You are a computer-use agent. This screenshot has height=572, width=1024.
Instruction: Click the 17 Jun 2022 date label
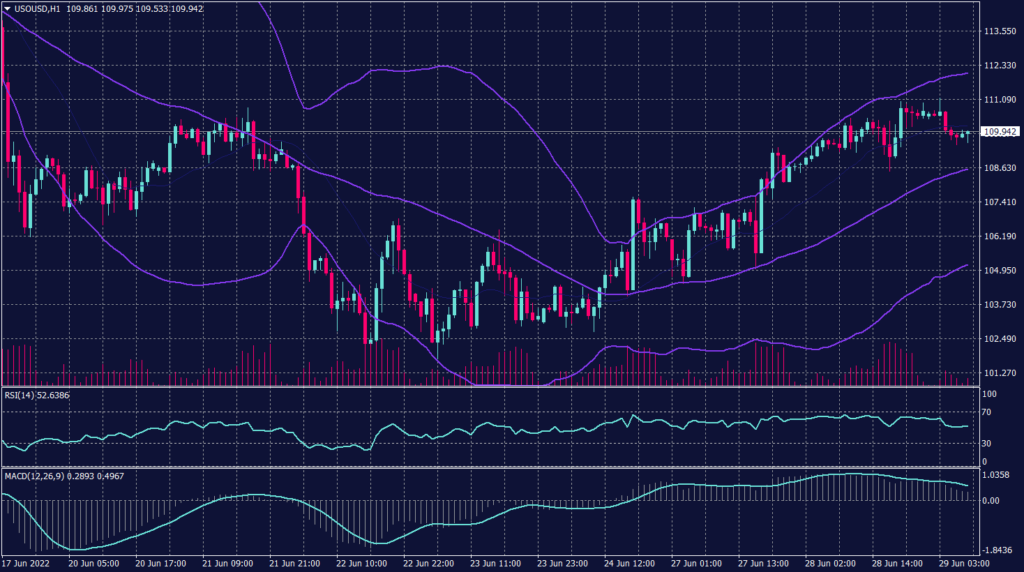pos(25,563)
